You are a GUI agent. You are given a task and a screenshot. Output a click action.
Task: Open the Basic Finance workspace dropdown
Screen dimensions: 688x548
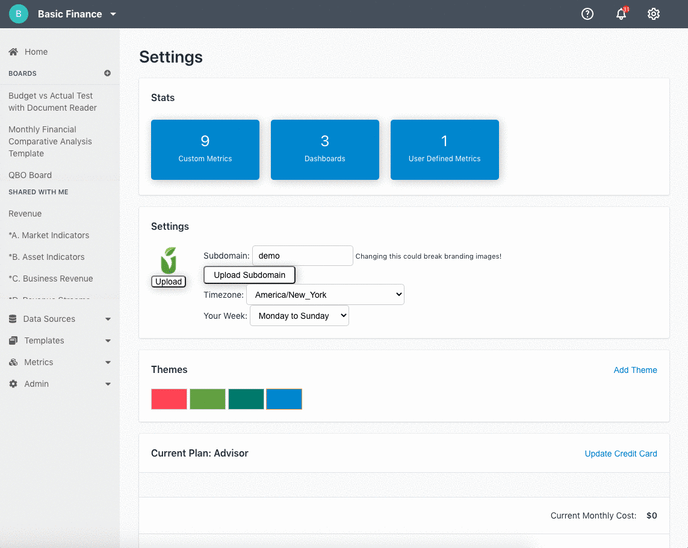click(x=113, y=14)
